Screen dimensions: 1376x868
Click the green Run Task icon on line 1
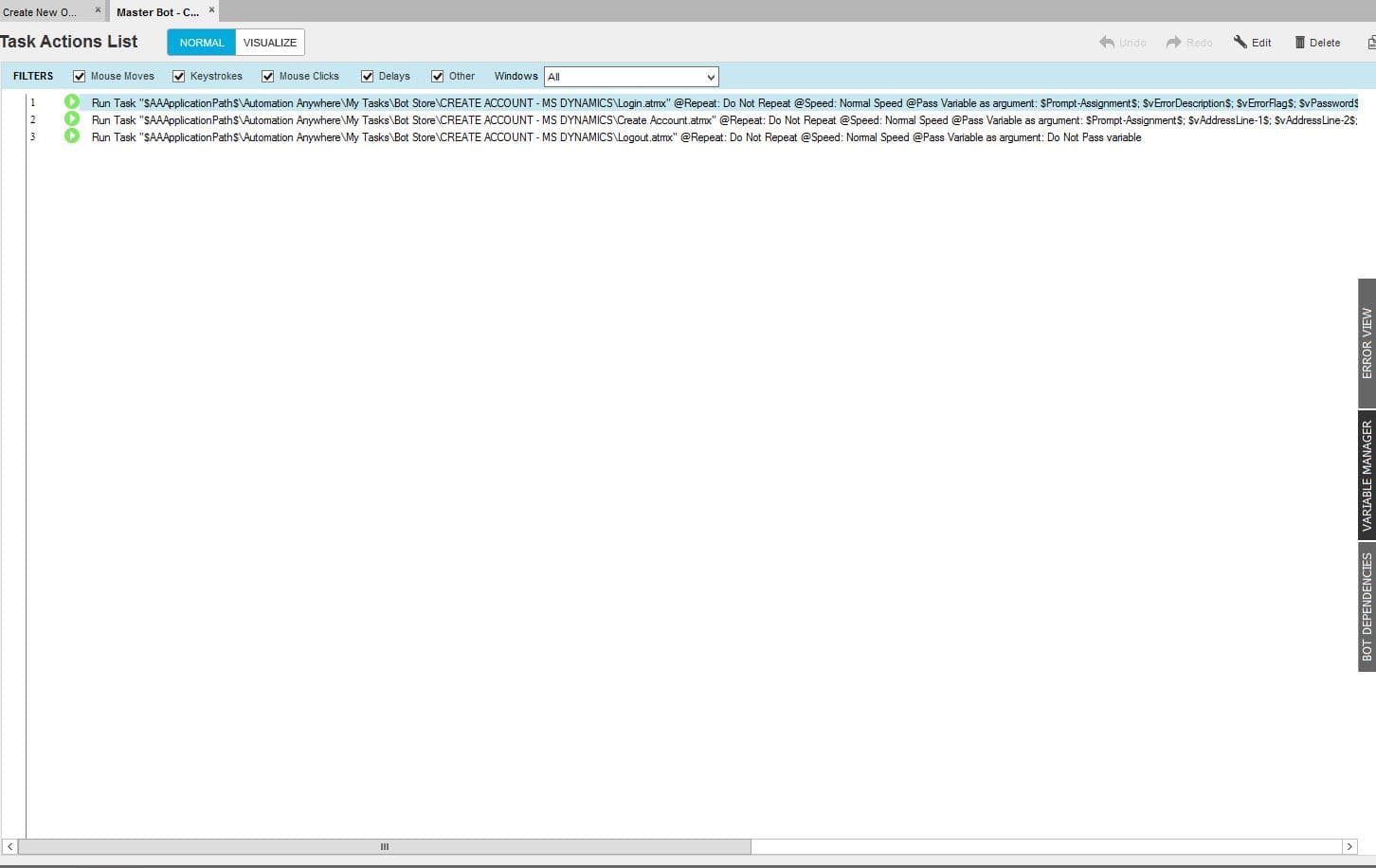72,102
